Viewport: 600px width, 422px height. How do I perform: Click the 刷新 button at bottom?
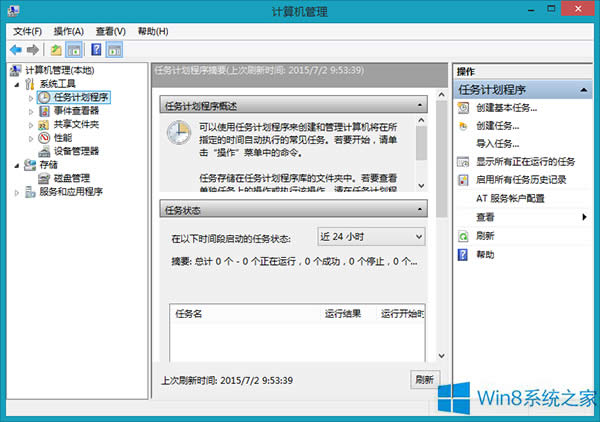425,380
